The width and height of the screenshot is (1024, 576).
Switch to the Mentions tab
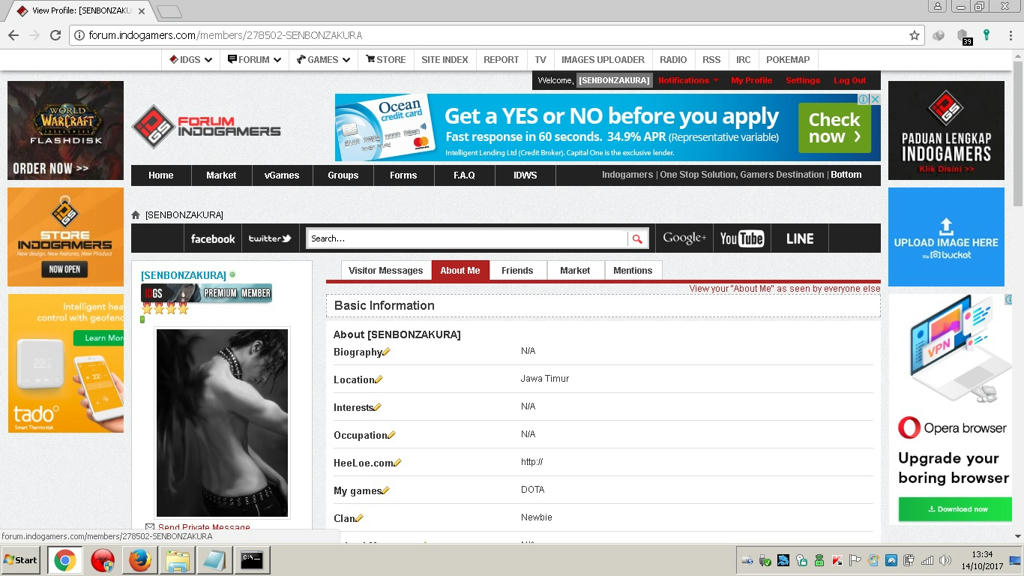point(633,270)
